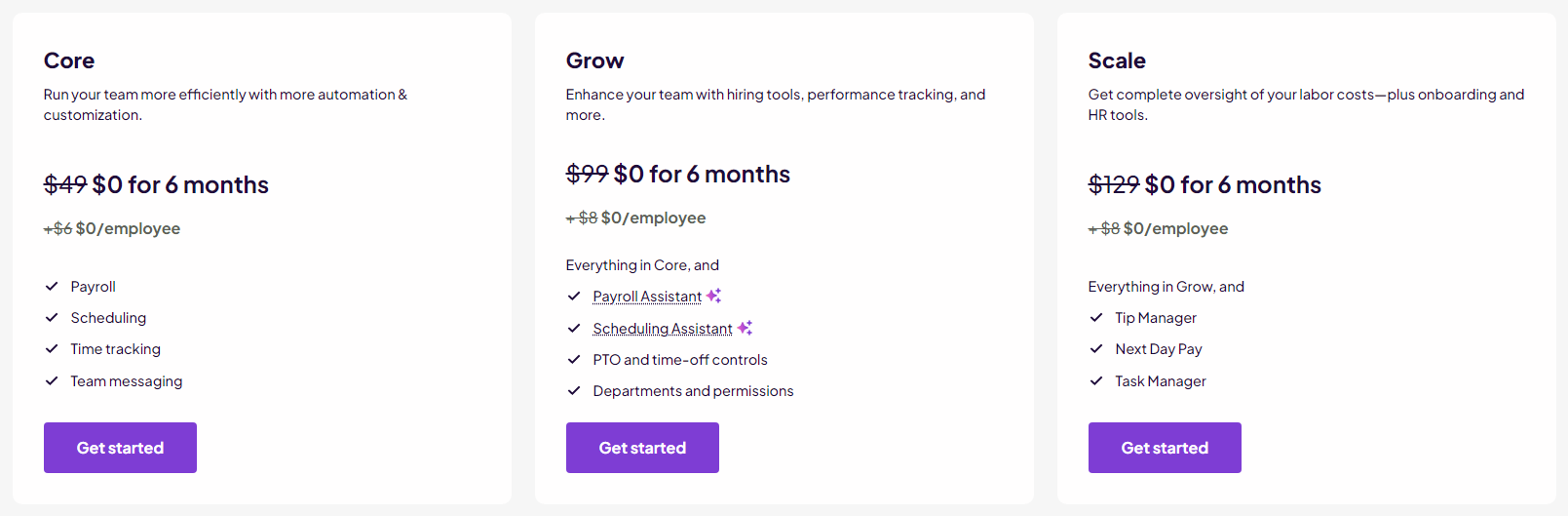Click the checkmark beside Next Day Pay
This screenshot has height=516, width=1568.
[1096, 349]
